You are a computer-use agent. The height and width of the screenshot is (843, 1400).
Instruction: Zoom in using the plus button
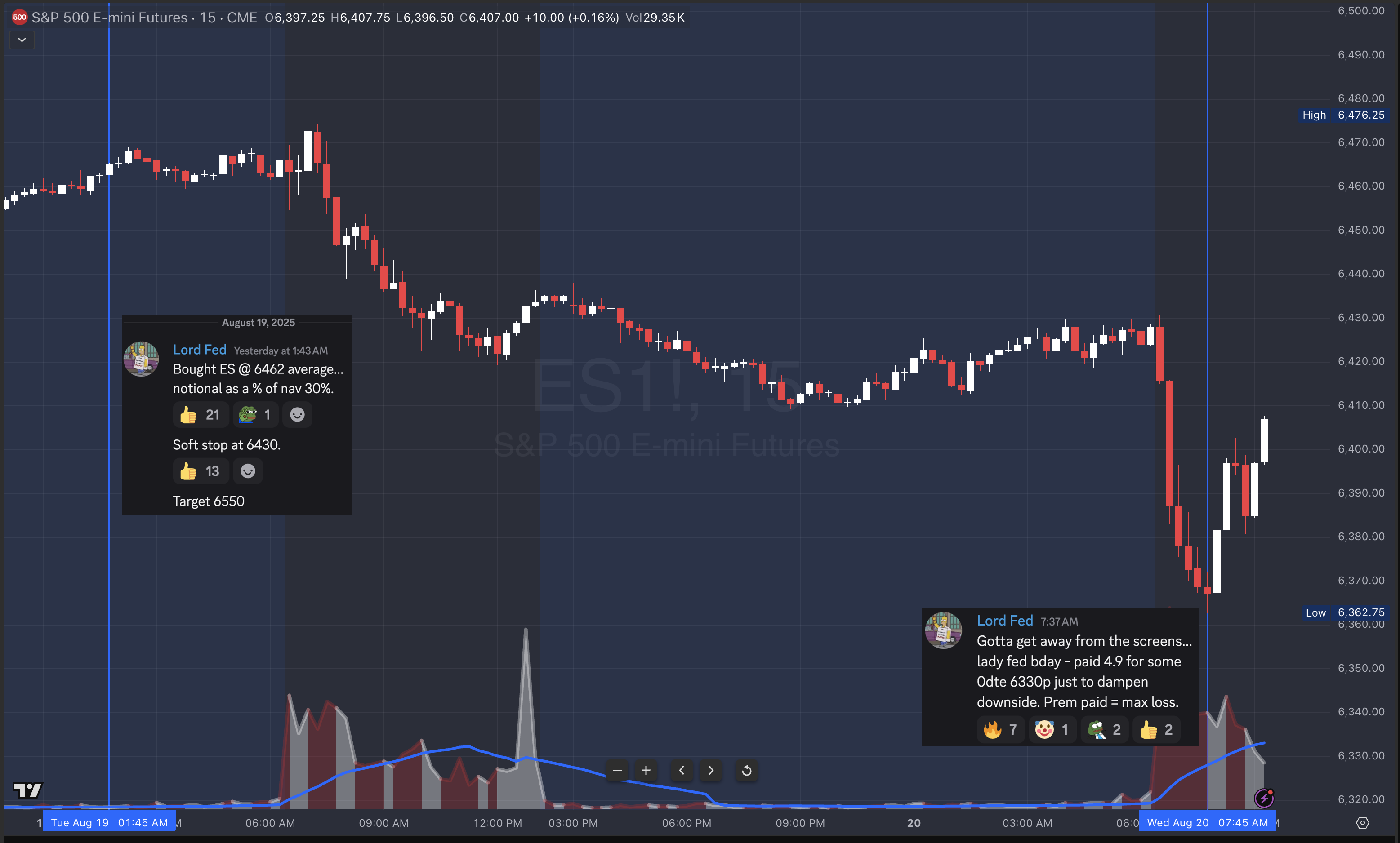point(646,770)
